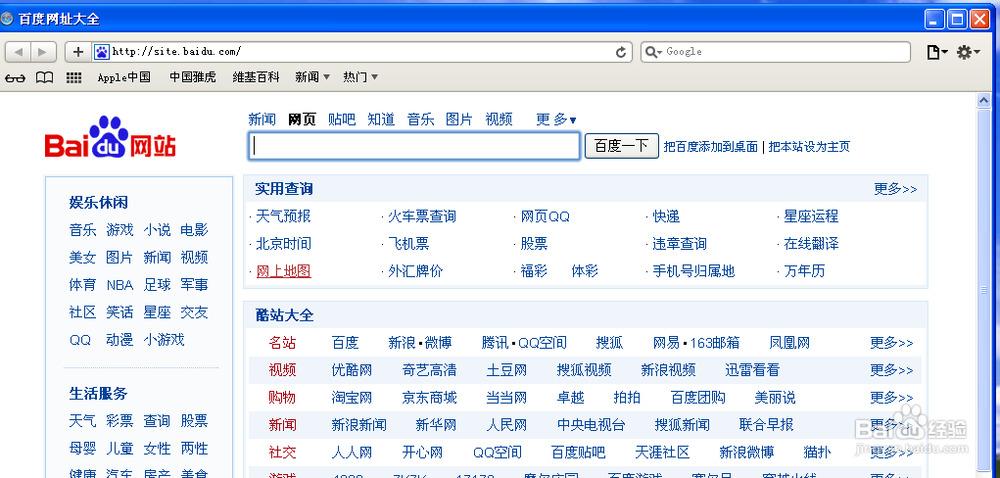Click the Safari window title icon
The height and width of the screenshot is (478, 1000).
[x=7, y=19]
